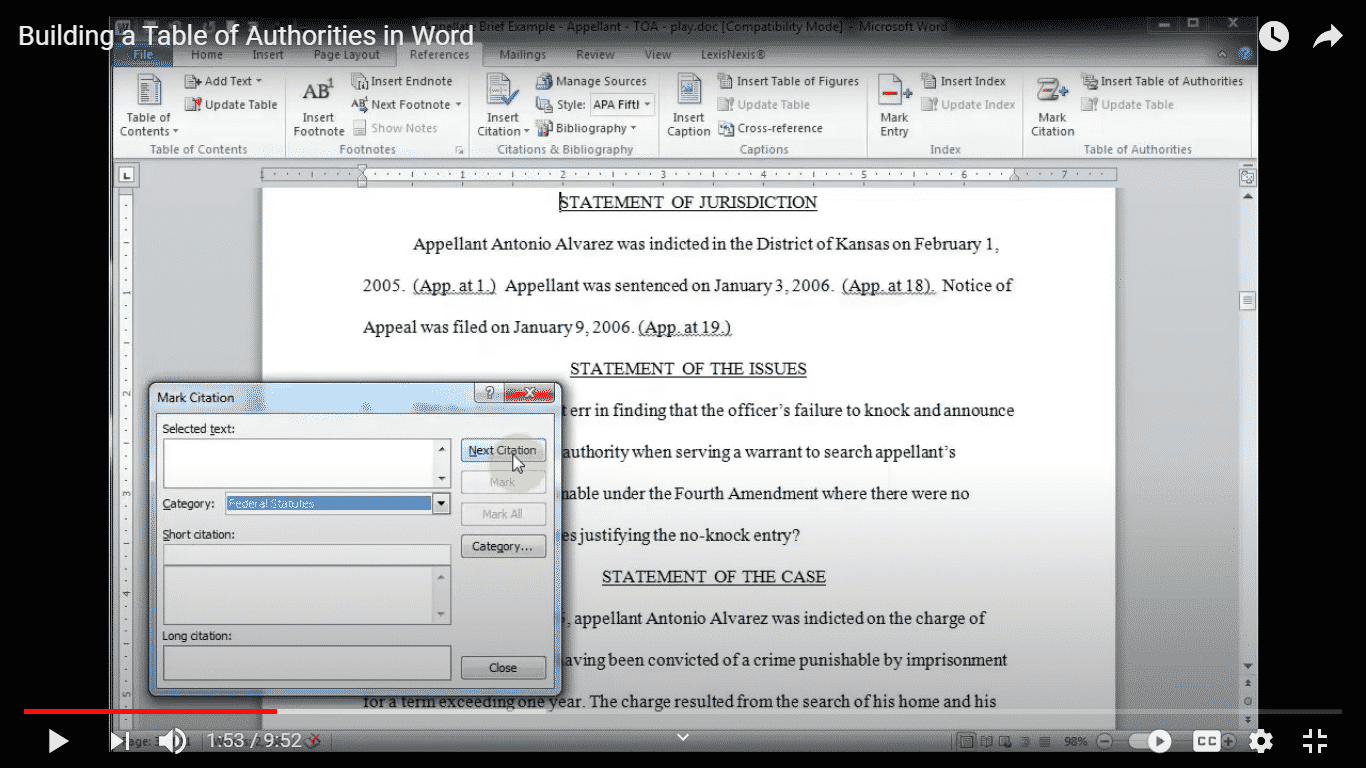
Task: Expand the Category dropdown in Mark Citation
Action: pyautogui.click(x=441, y=504)
